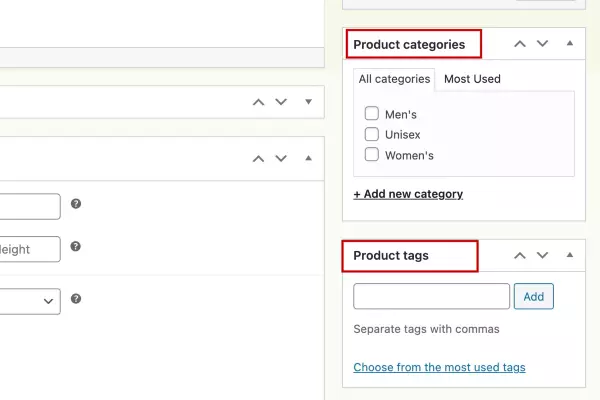Click help icon next to the Height field
Image resolution: width=600 pixels, height=400 pixels.
(x=76, y=247)
